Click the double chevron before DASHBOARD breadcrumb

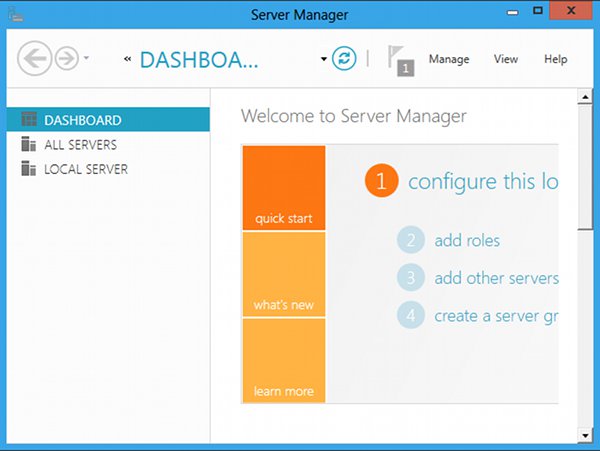point(127,59)
